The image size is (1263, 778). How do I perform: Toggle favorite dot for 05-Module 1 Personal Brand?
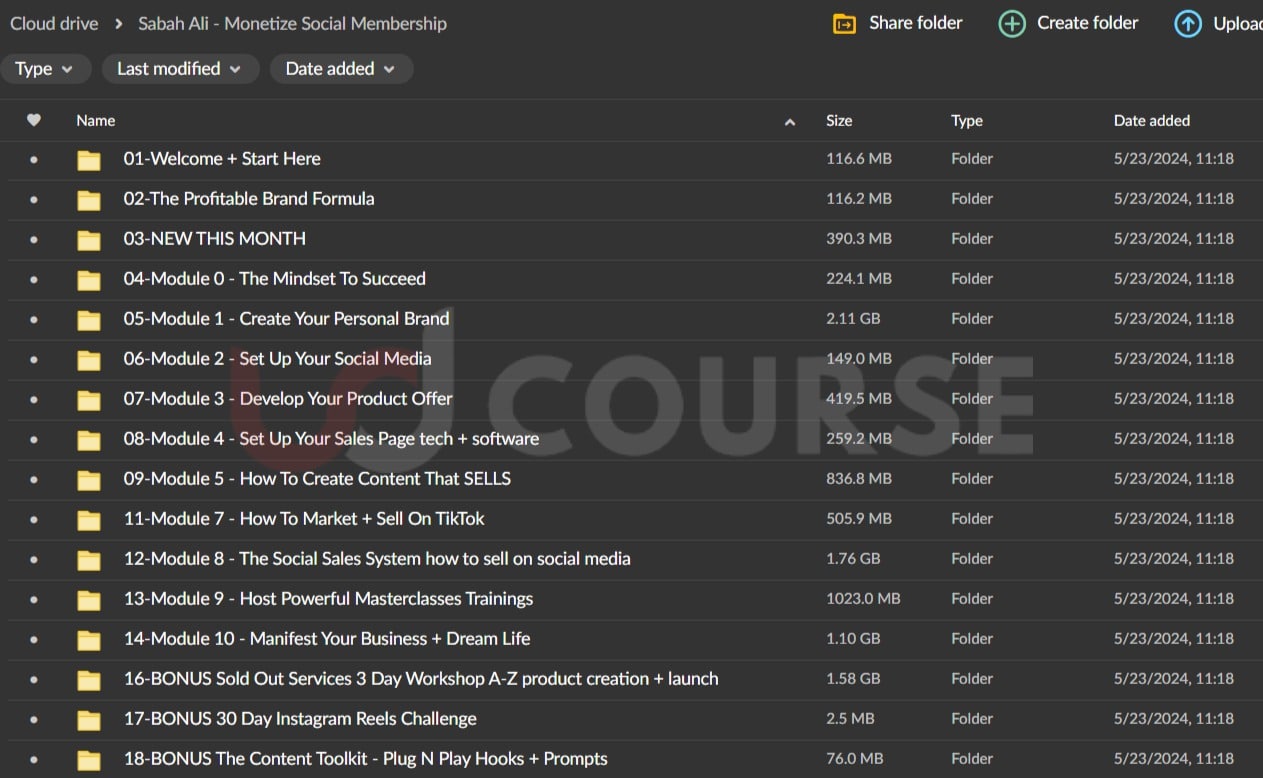pyautogui.click(x=34, y=319)
